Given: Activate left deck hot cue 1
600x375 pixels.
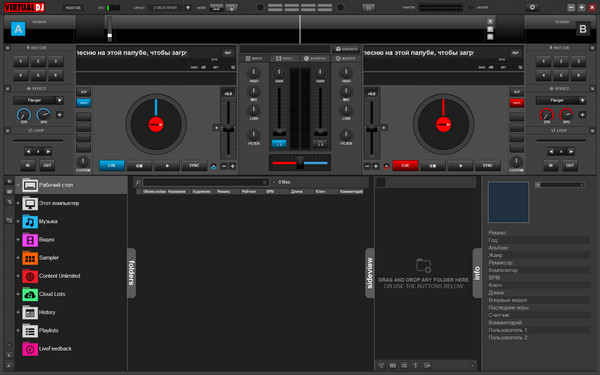Looking at the screenshot, I should 21,61.
